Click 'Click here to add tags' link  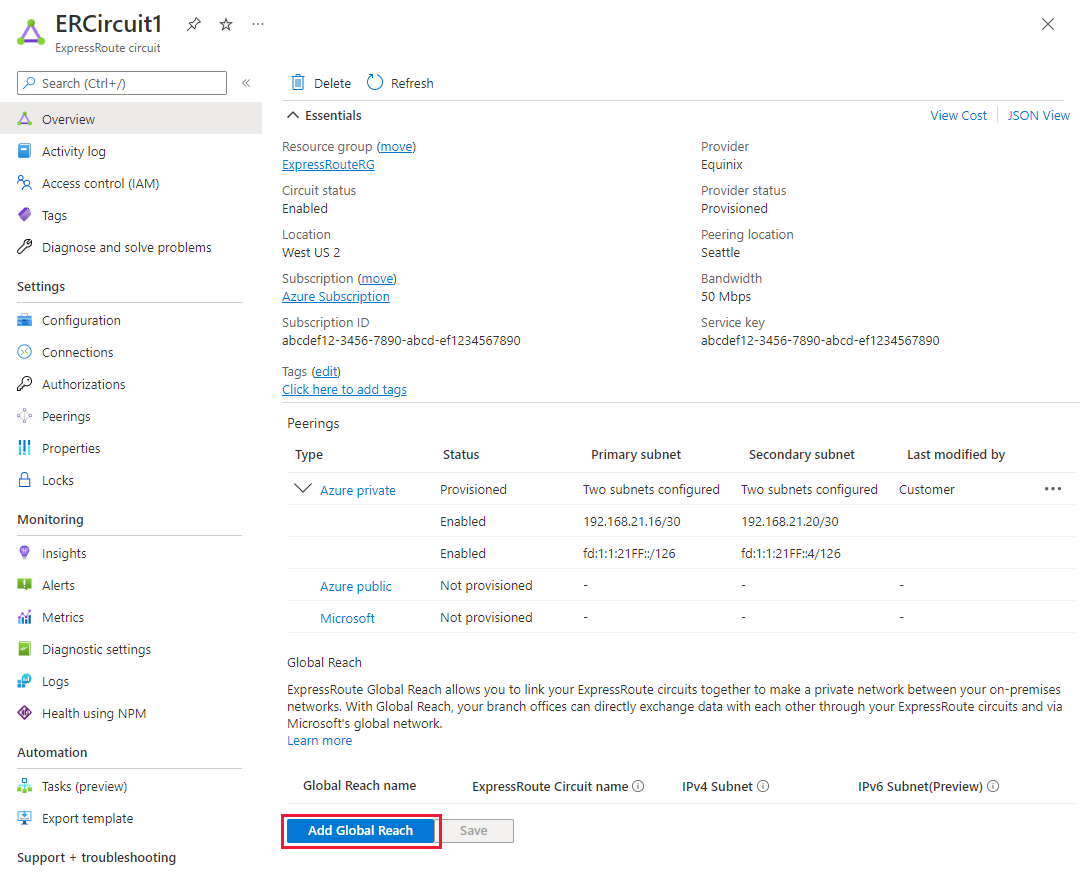[x=344, y=389]
